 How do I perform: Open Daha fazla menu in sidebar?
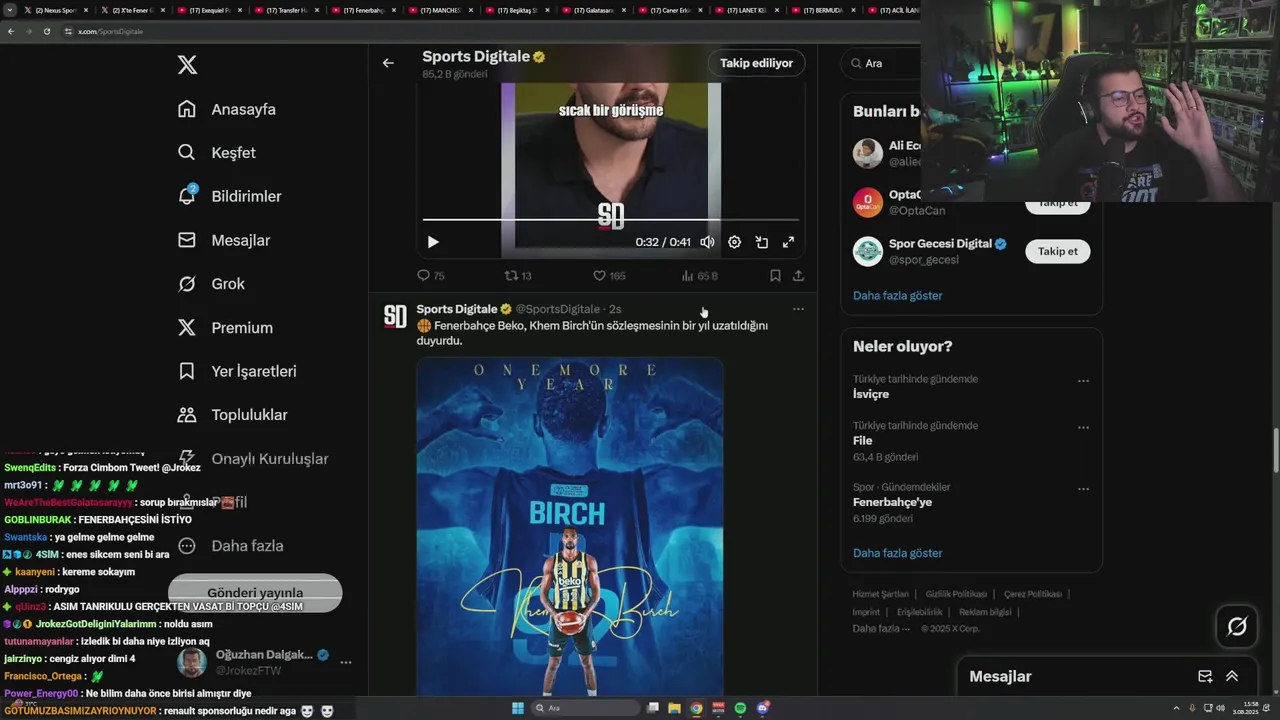click(x=230, y=546)
